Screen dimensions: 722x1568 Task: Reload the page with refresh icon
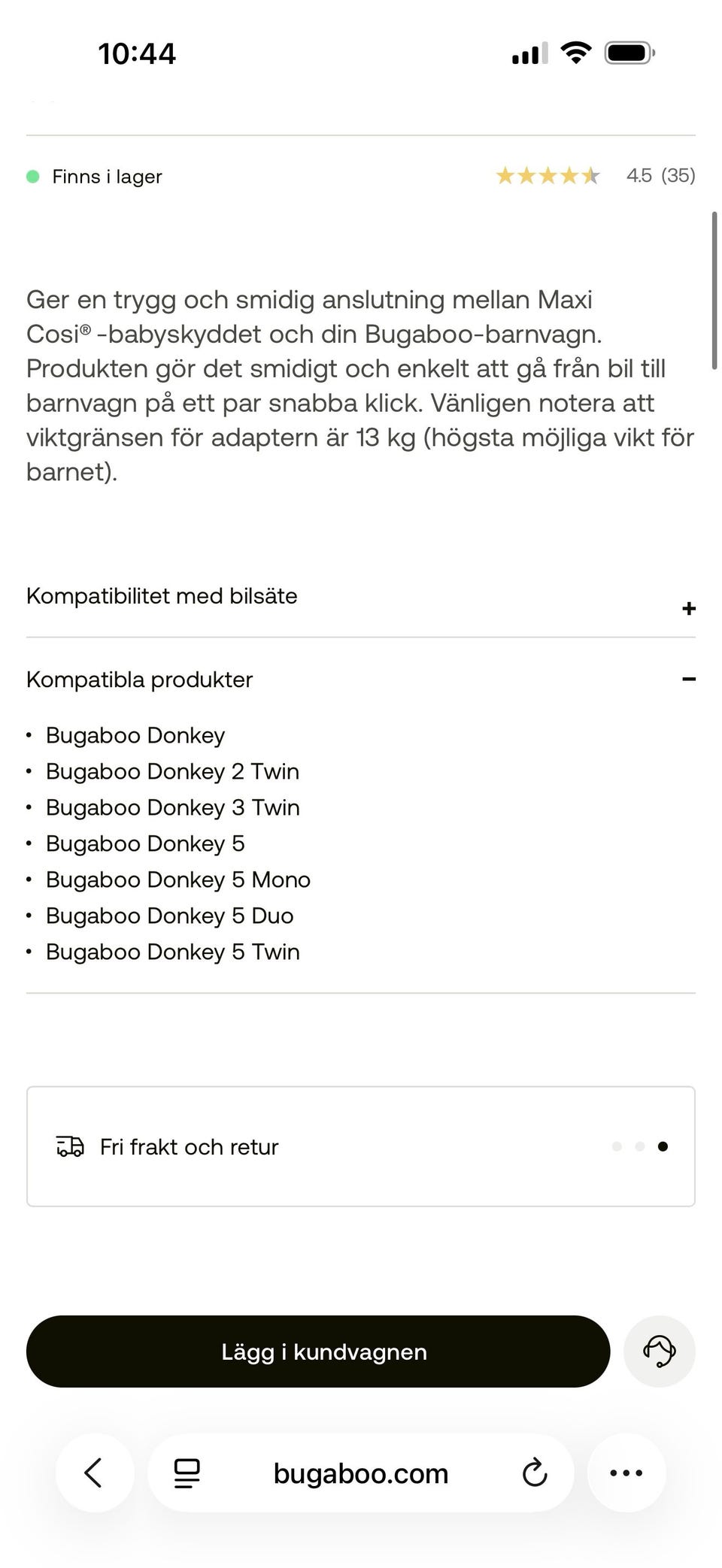pos(534,1473)
